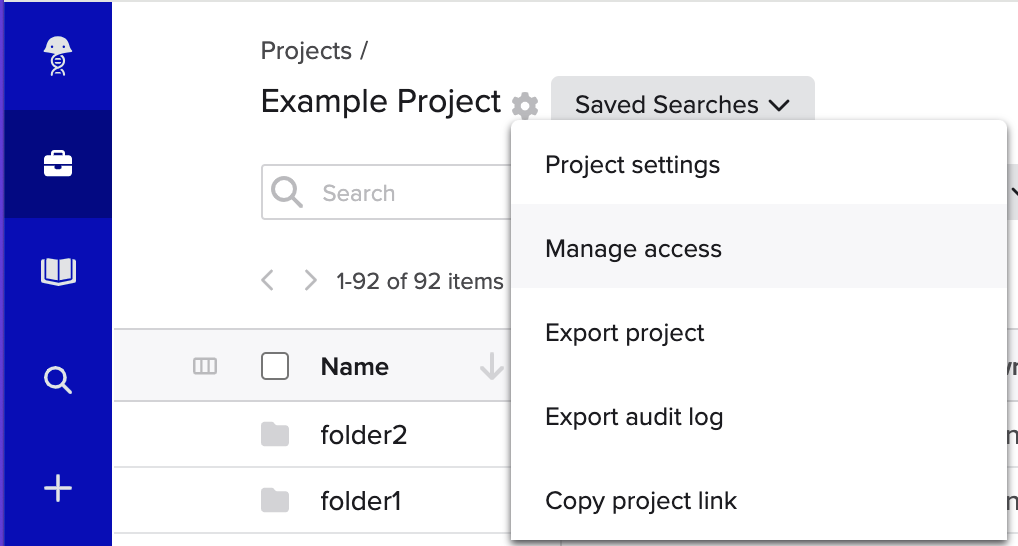Viewport: 1018px width, 546px height.
Task: Click the magnifying glass icon in sidebar
Action: click(x=58, y=380)
